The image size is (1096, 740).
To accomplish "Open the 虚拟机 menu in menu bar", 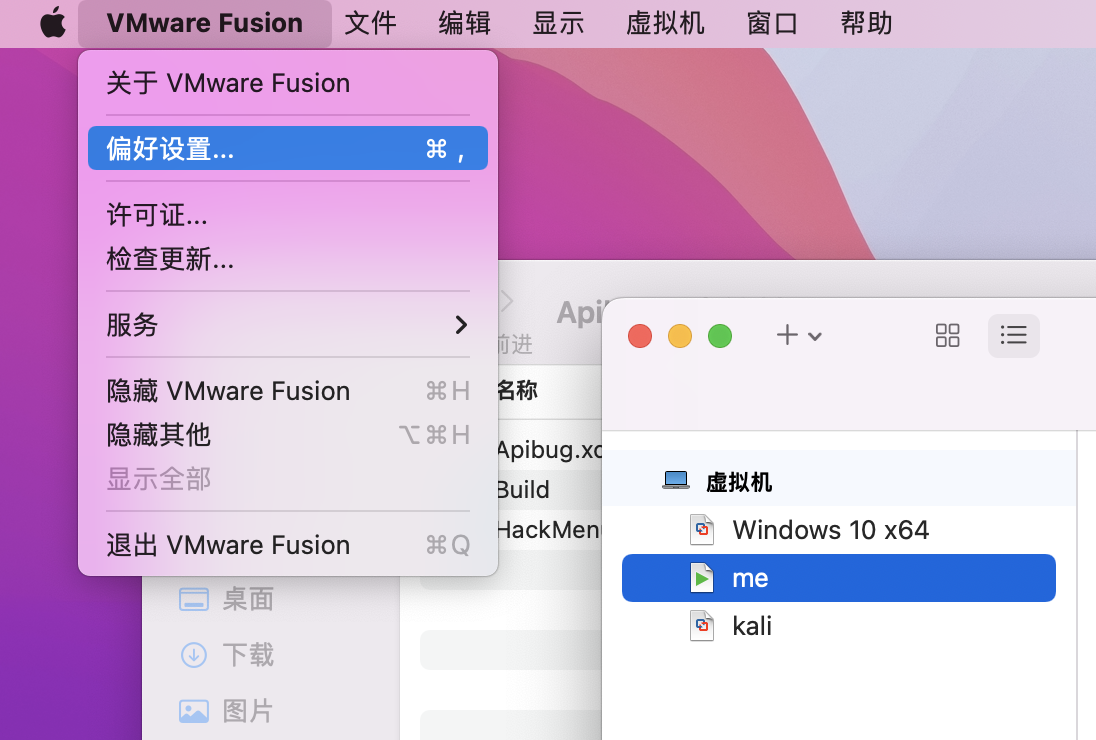I will click(x=665, y=23).
